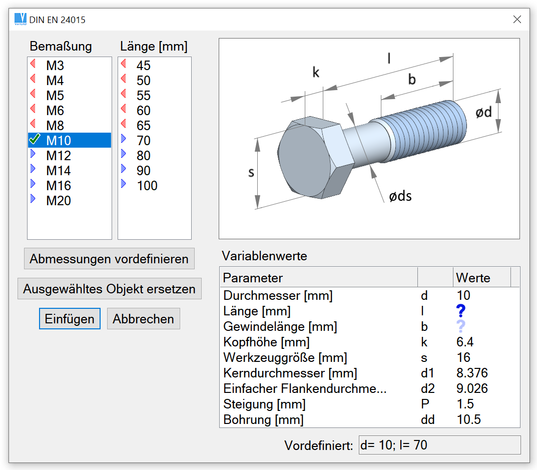Click the red arrow icon next to M3
537x470 pixels.
(x=33, y=64)
